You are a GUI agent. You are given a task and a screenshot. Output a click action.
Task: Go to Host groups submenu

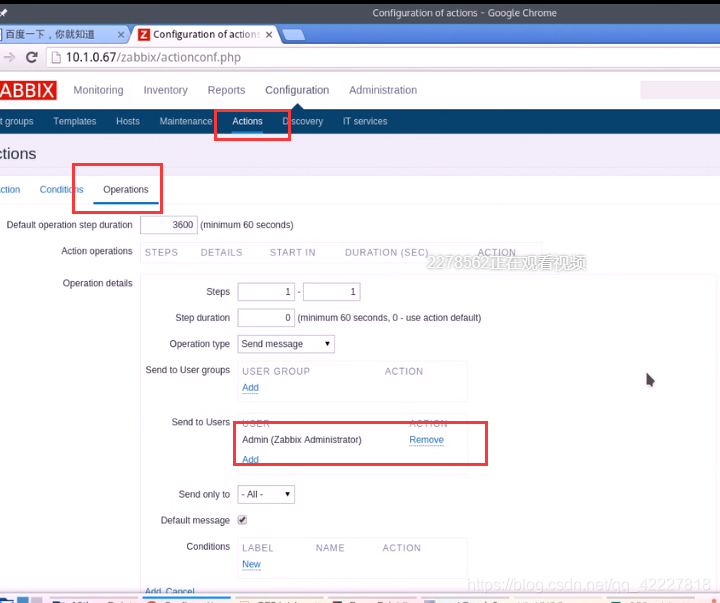click(x=17, y=121)
